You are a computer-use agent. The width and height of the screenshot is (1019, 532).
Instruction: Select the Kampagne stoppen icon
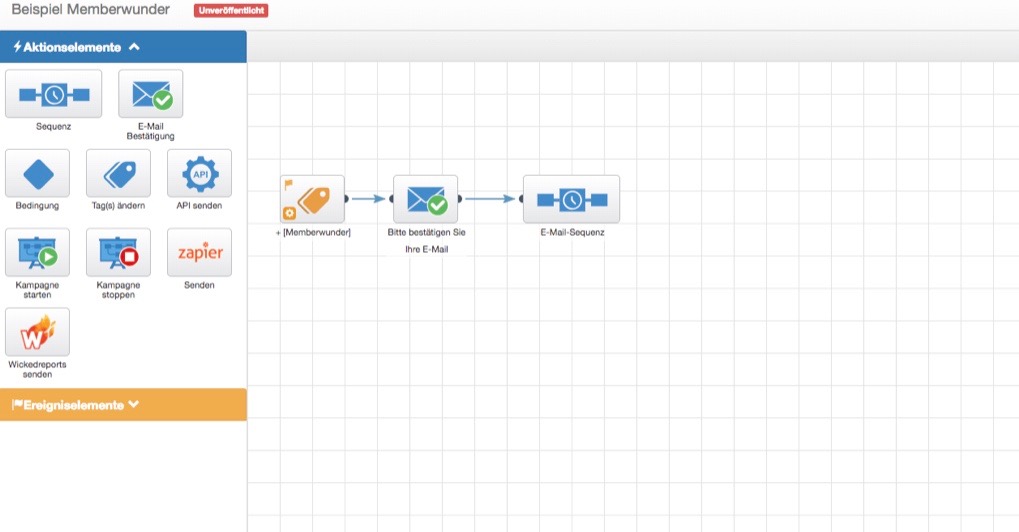pos(118,253)
